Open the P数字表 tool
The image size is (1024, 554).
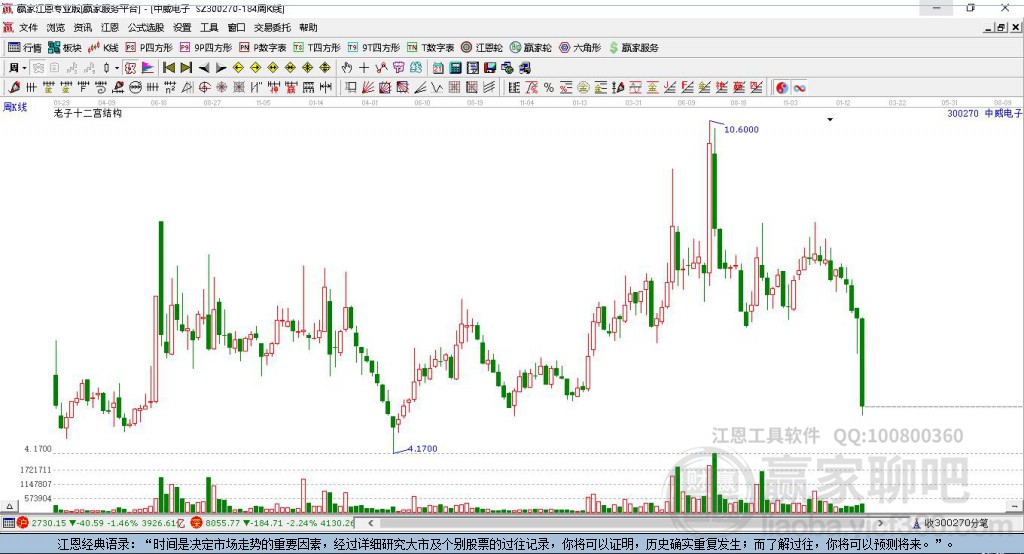[x=263, y=48]
